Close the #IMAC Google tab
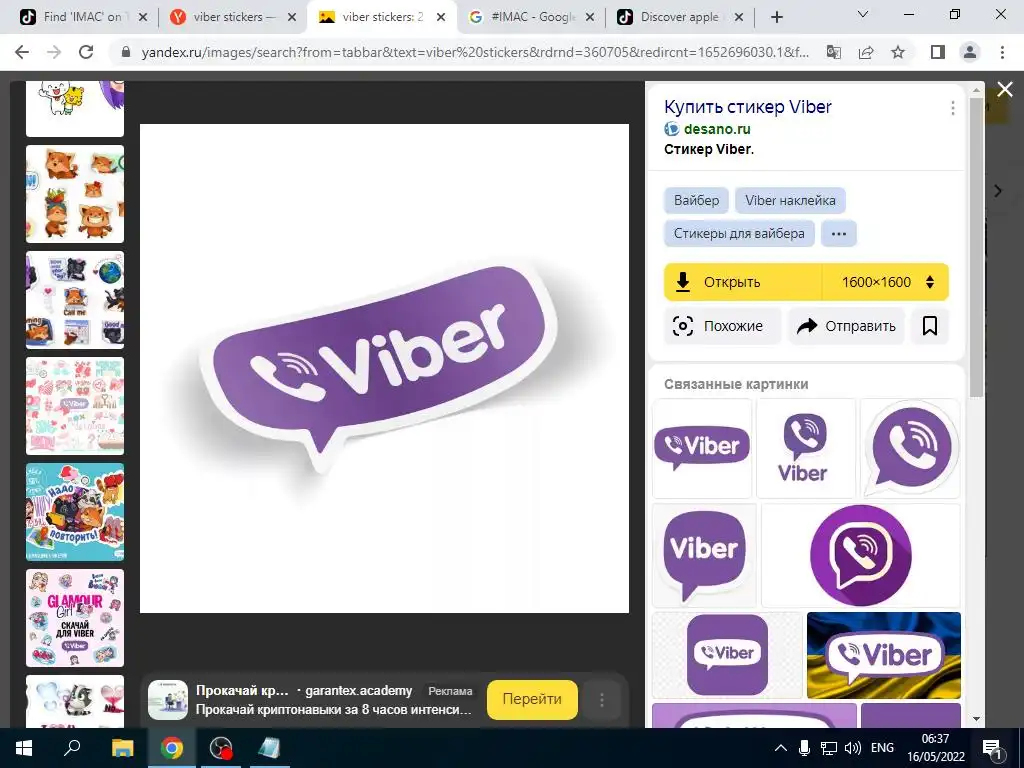The width and height of the screenshot is (1024, 768). pyautogui.click(x=590, y=18)
